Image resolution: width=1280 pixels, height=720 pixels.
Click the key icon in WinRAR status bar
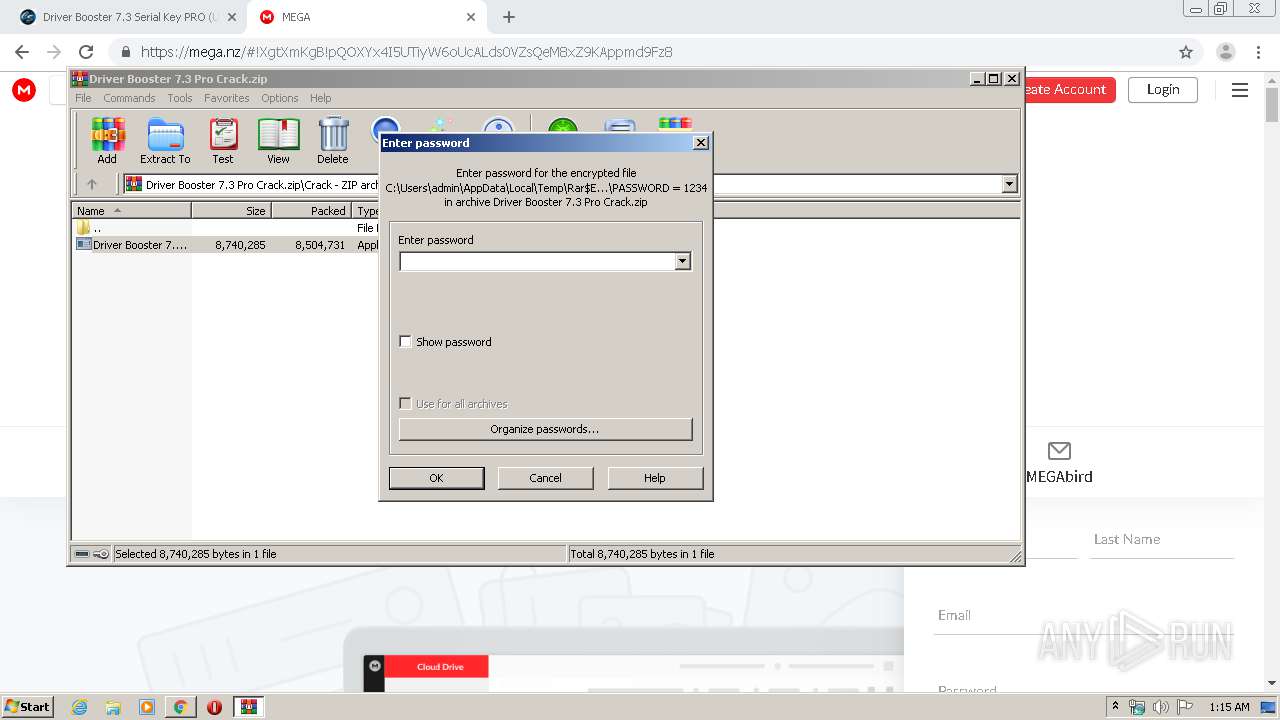100,554
